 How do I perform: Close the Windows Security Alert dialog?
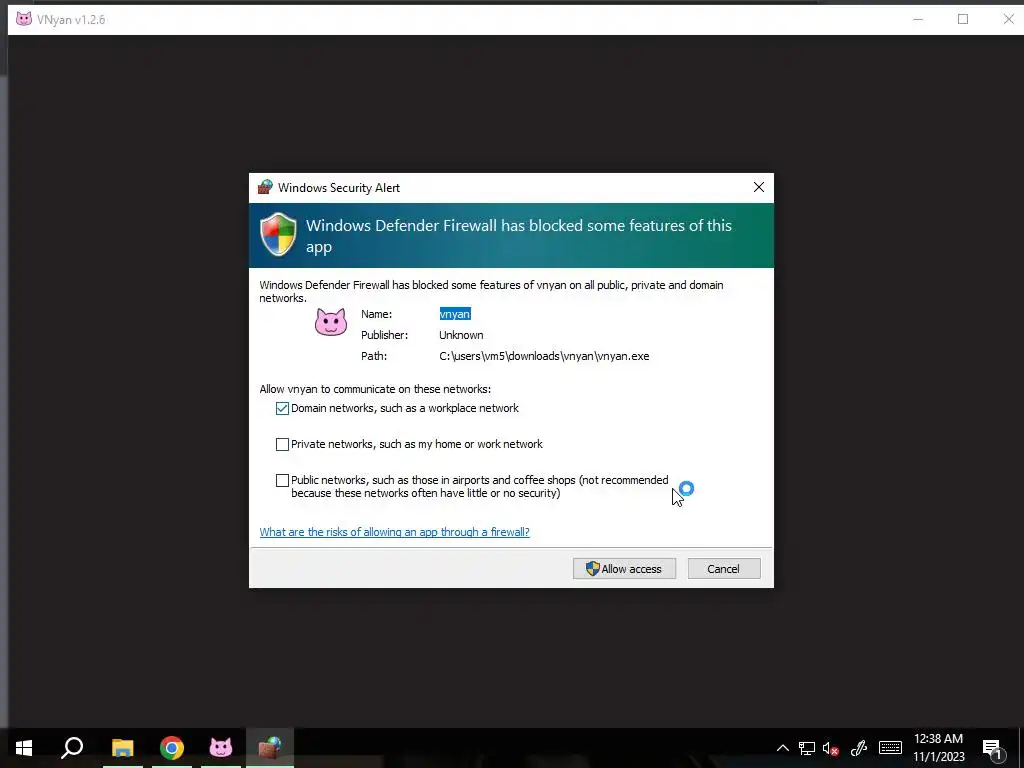tap(759, 187)
